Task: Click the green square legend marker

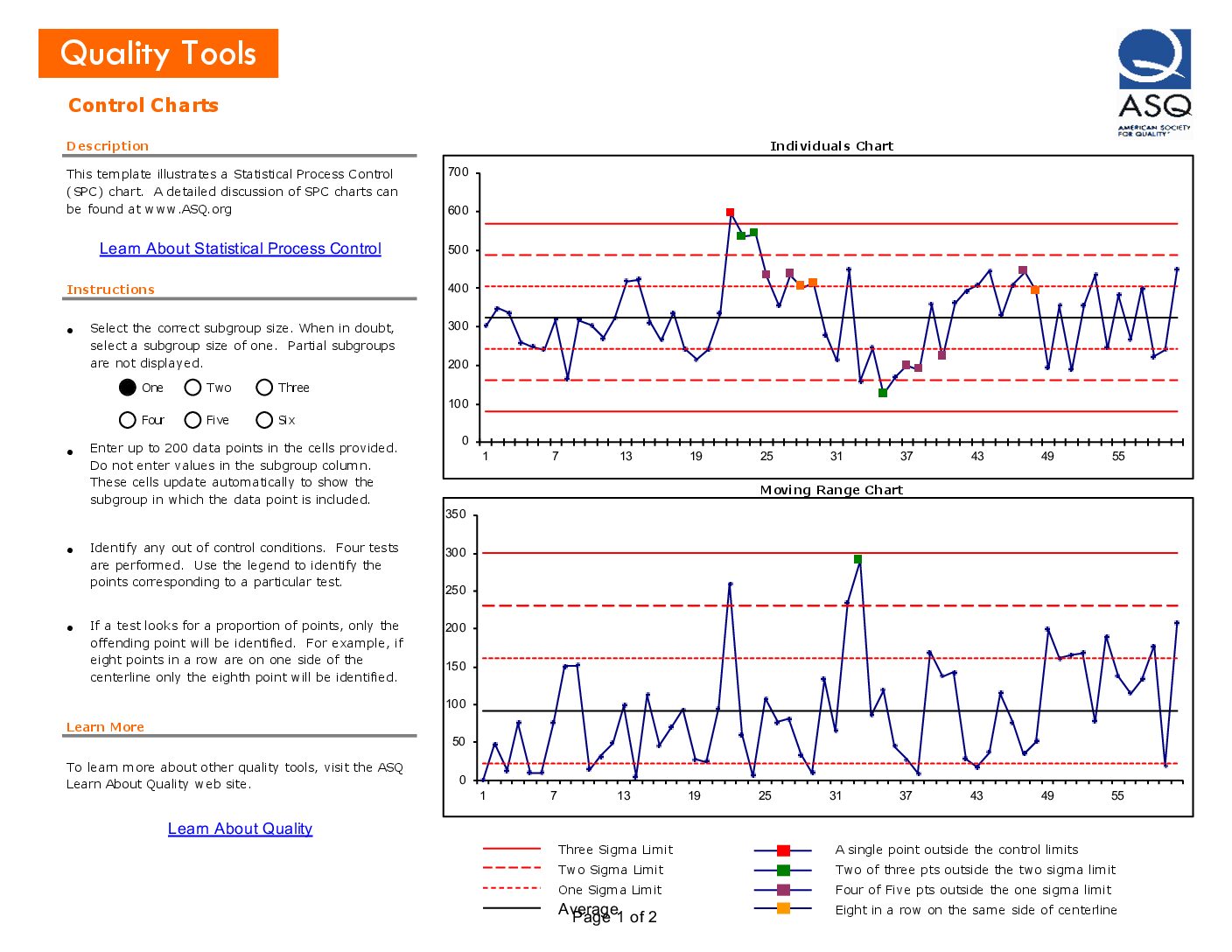Action: [783, 871]
